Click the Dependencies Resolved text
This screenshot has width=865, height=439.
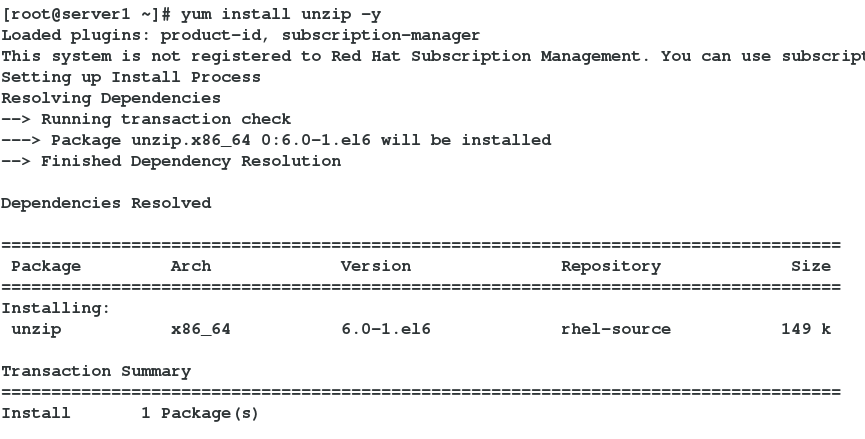(106, 203)
